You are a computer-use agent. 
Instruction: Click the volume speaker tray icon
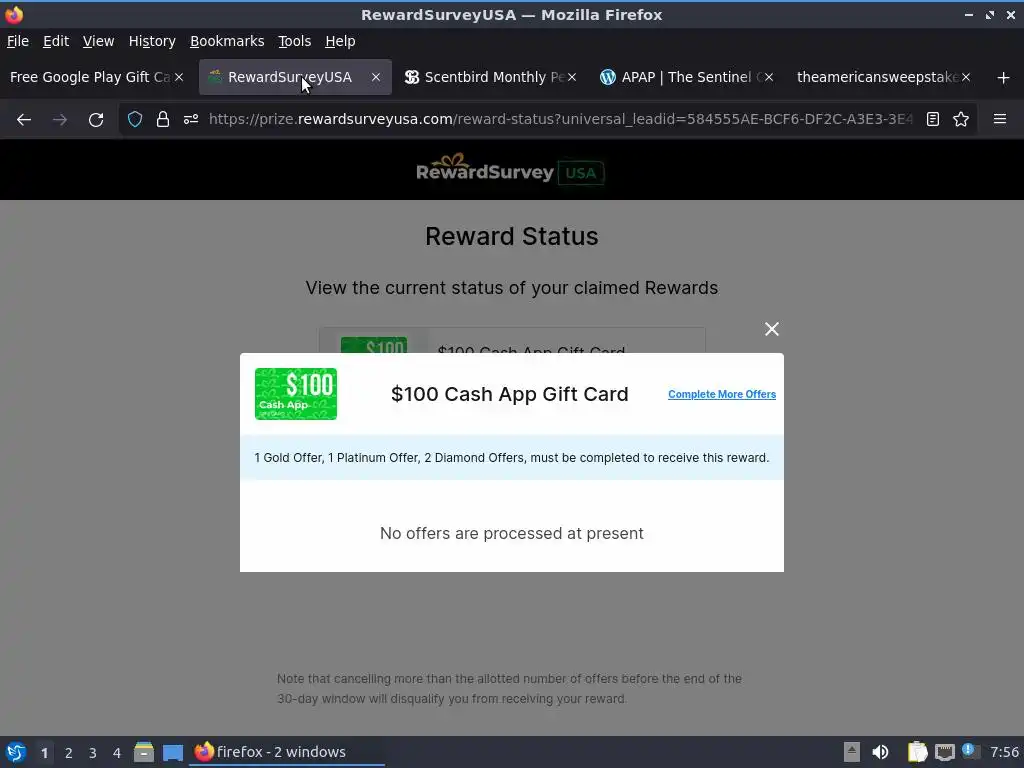(880, 752)
